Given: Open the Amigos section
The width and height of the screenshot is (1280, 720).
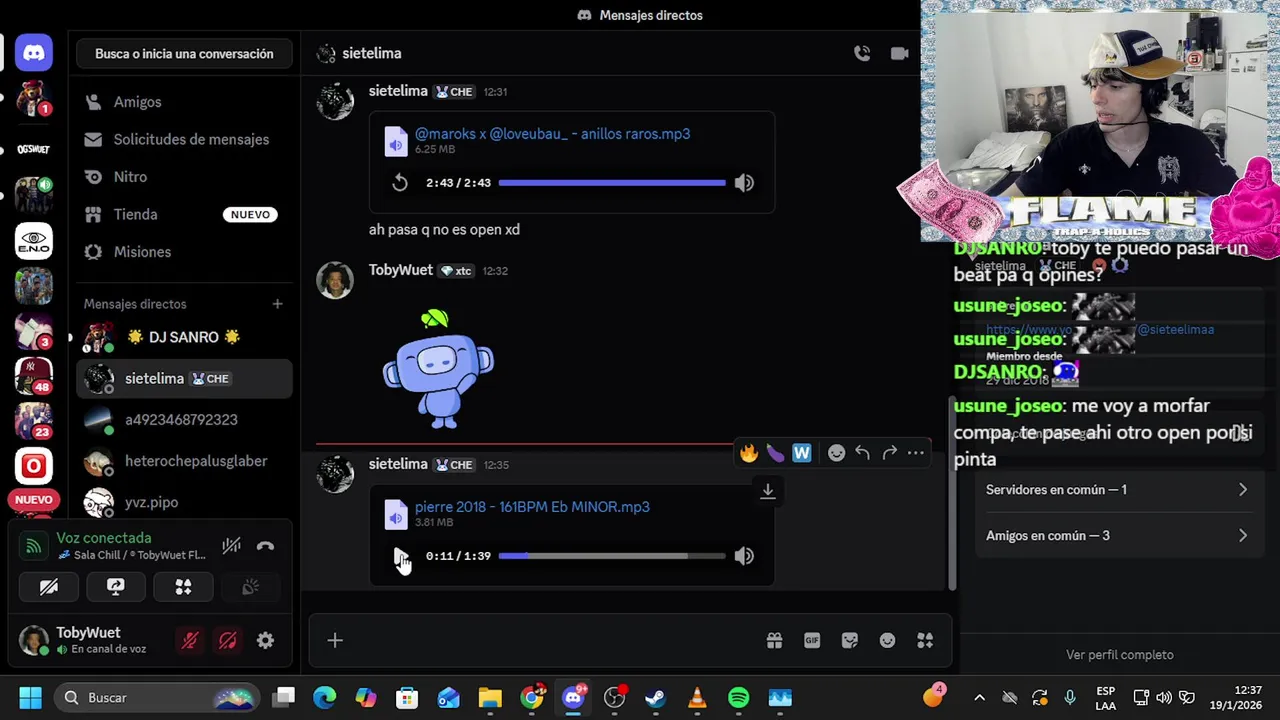Looking at the screenshot, I should 184,102.
